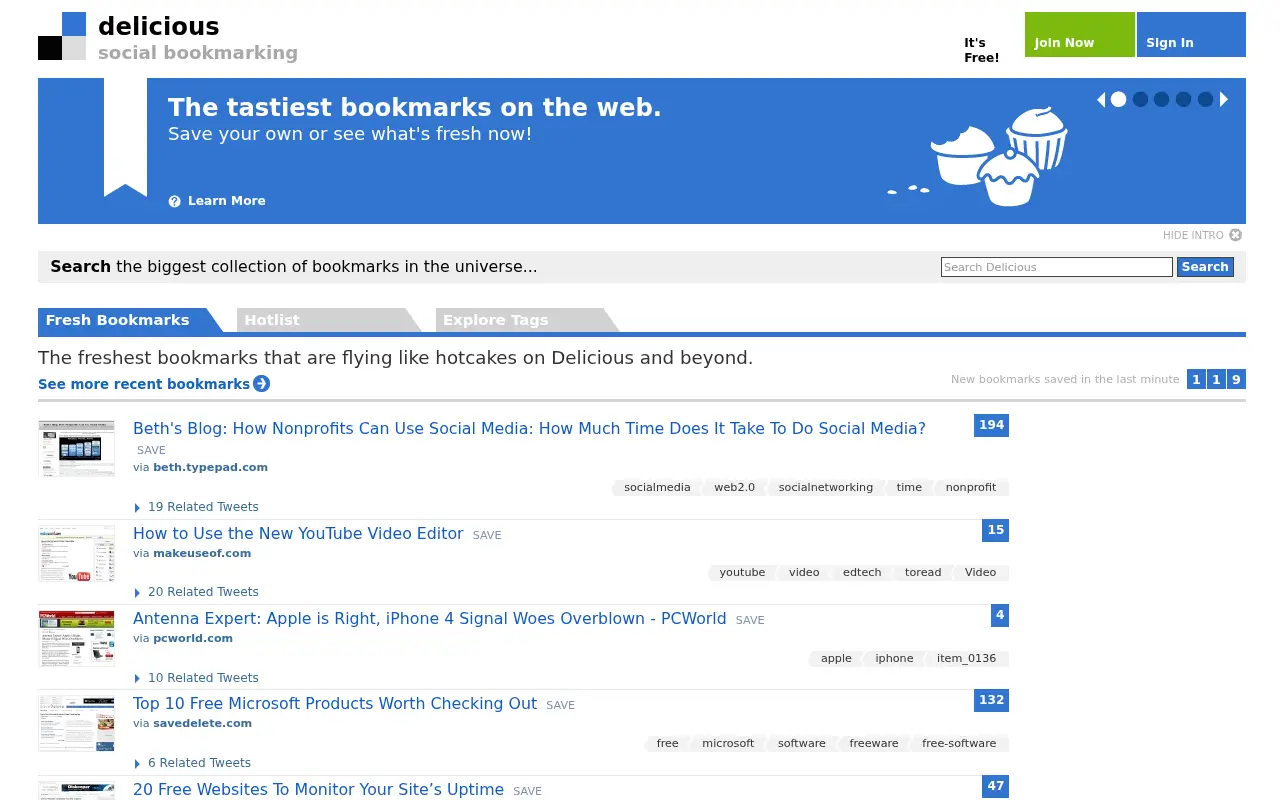Save the Top 10 Free Microsoft Products bookmark
This screenshot has width=1280, height=800.
[x=560, y=705]
